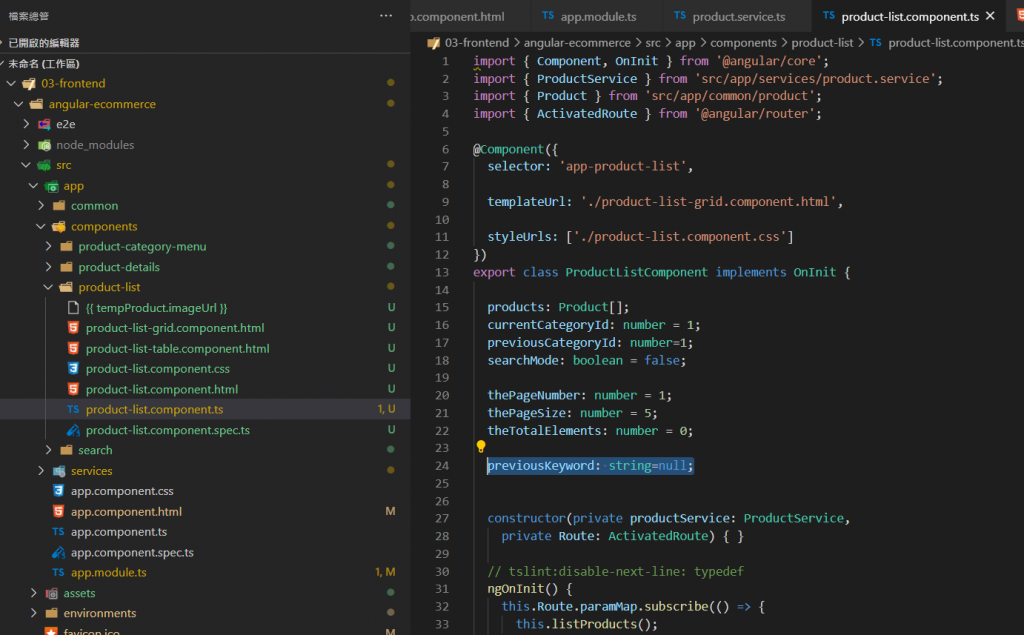This screenshot has height=635, width=1024.
Task: Click the src breadcrumb segment
Action: tap(653, 43)
